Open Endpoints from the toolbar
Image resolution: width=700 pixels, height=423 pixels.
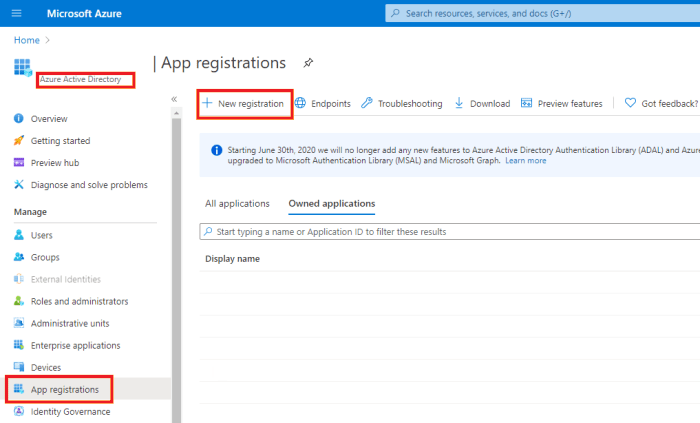coord(322,103)
